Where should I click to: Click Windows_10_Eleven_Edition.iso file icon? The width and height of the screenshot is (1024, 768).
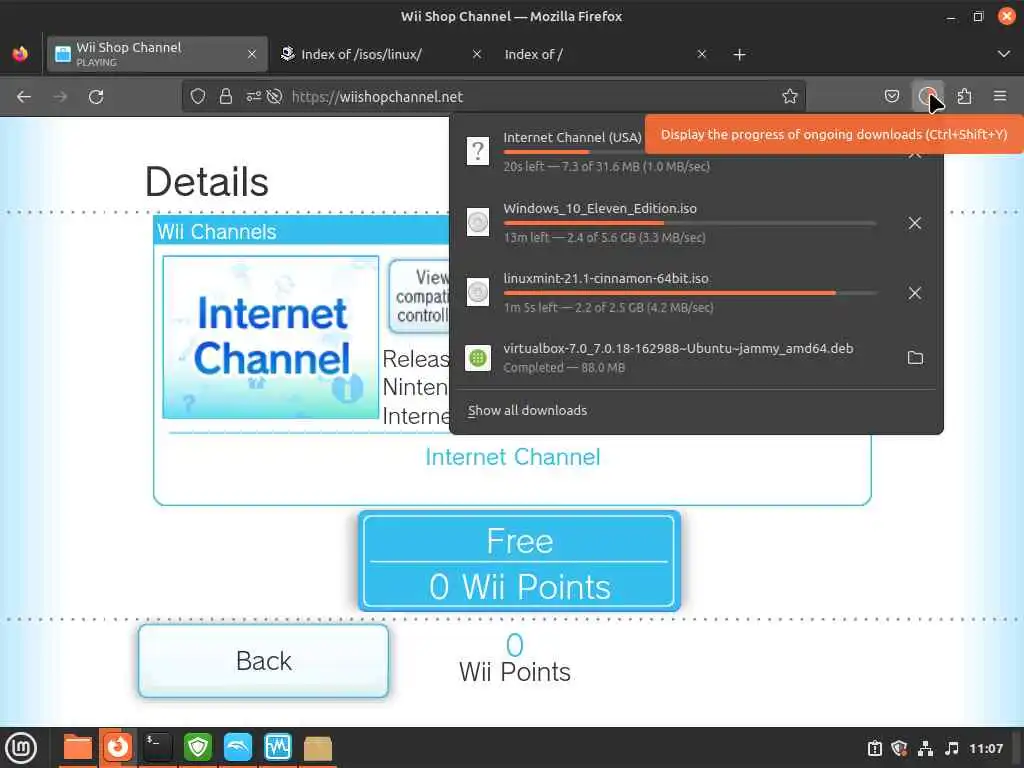click(478, 221)
